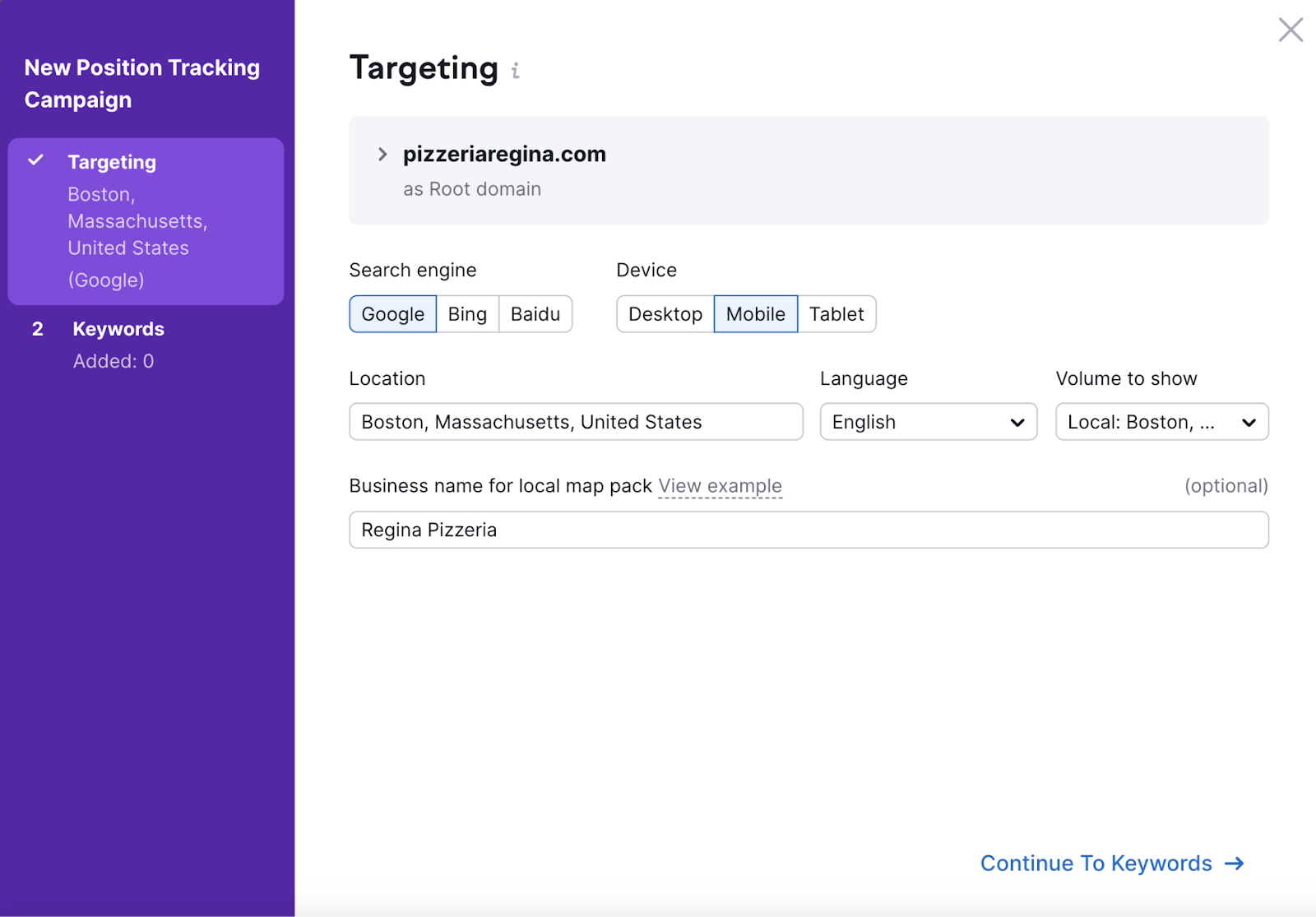Viewport: 1316px width, 917px height.
Task: Close the New Position Tracking Campaign dialog
Action: pyautogui.click(x=1291, y=30)
